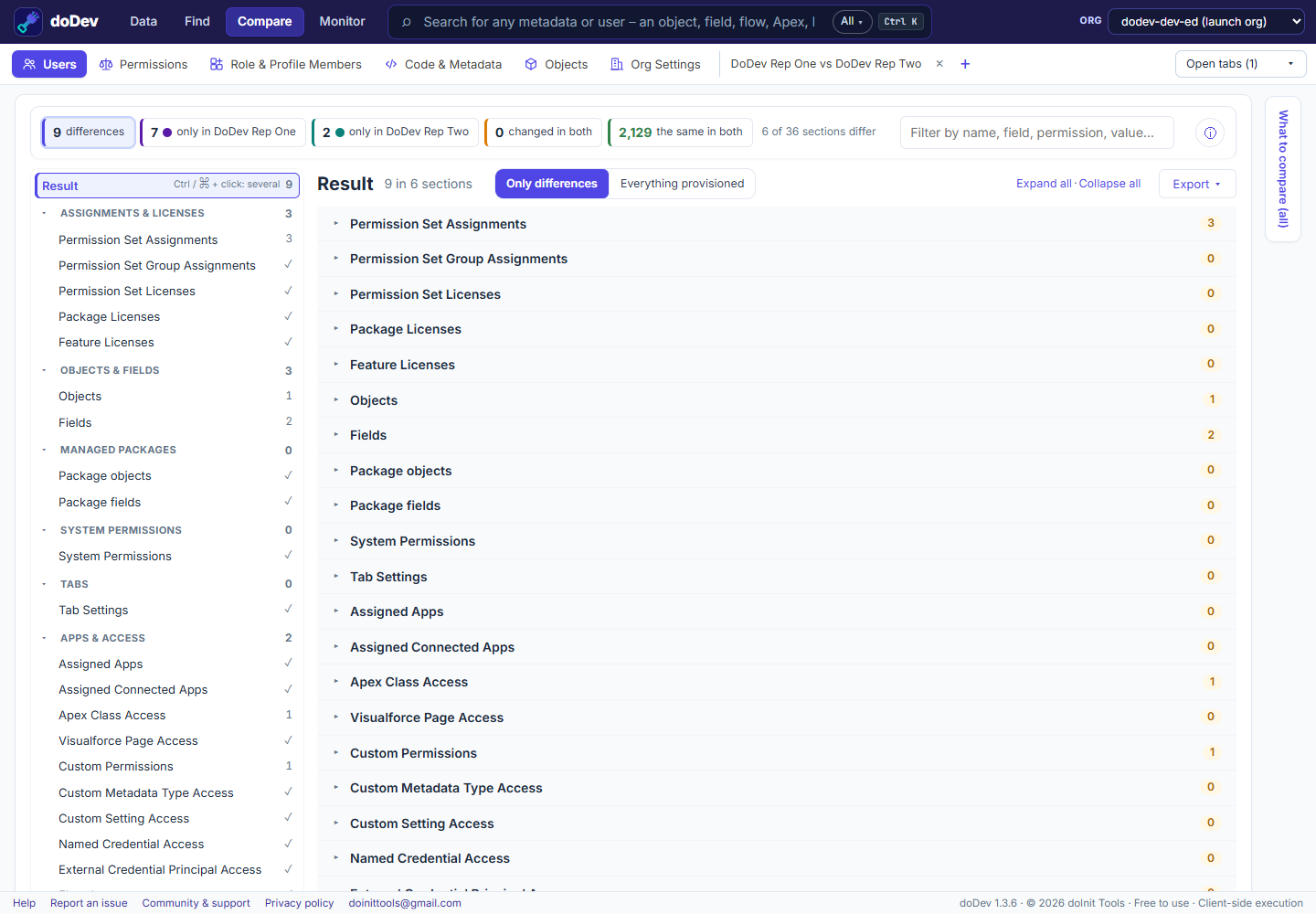Open the Data menu

point(143,21)
